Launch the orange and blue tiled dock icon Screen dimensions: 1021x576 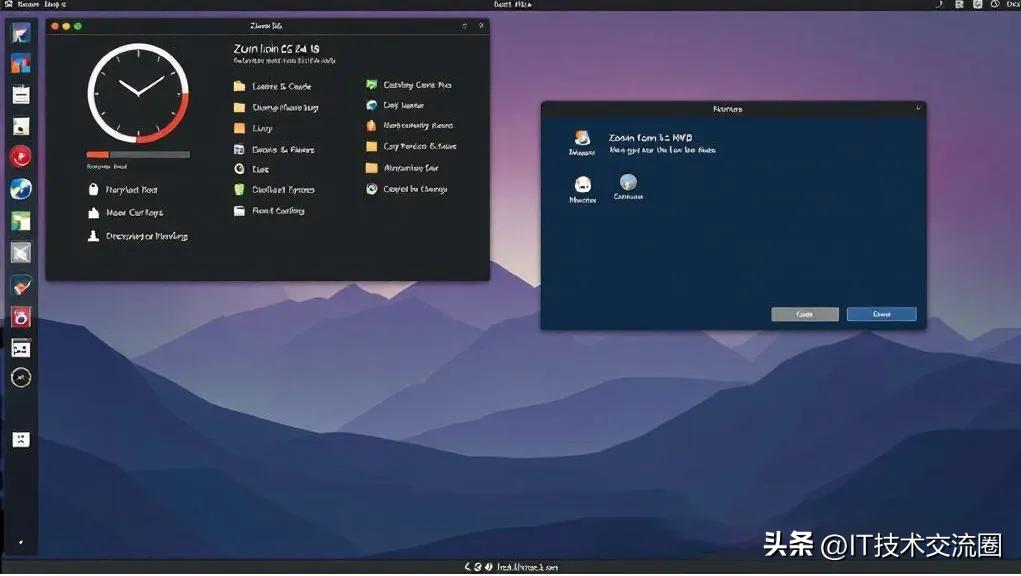21,64
